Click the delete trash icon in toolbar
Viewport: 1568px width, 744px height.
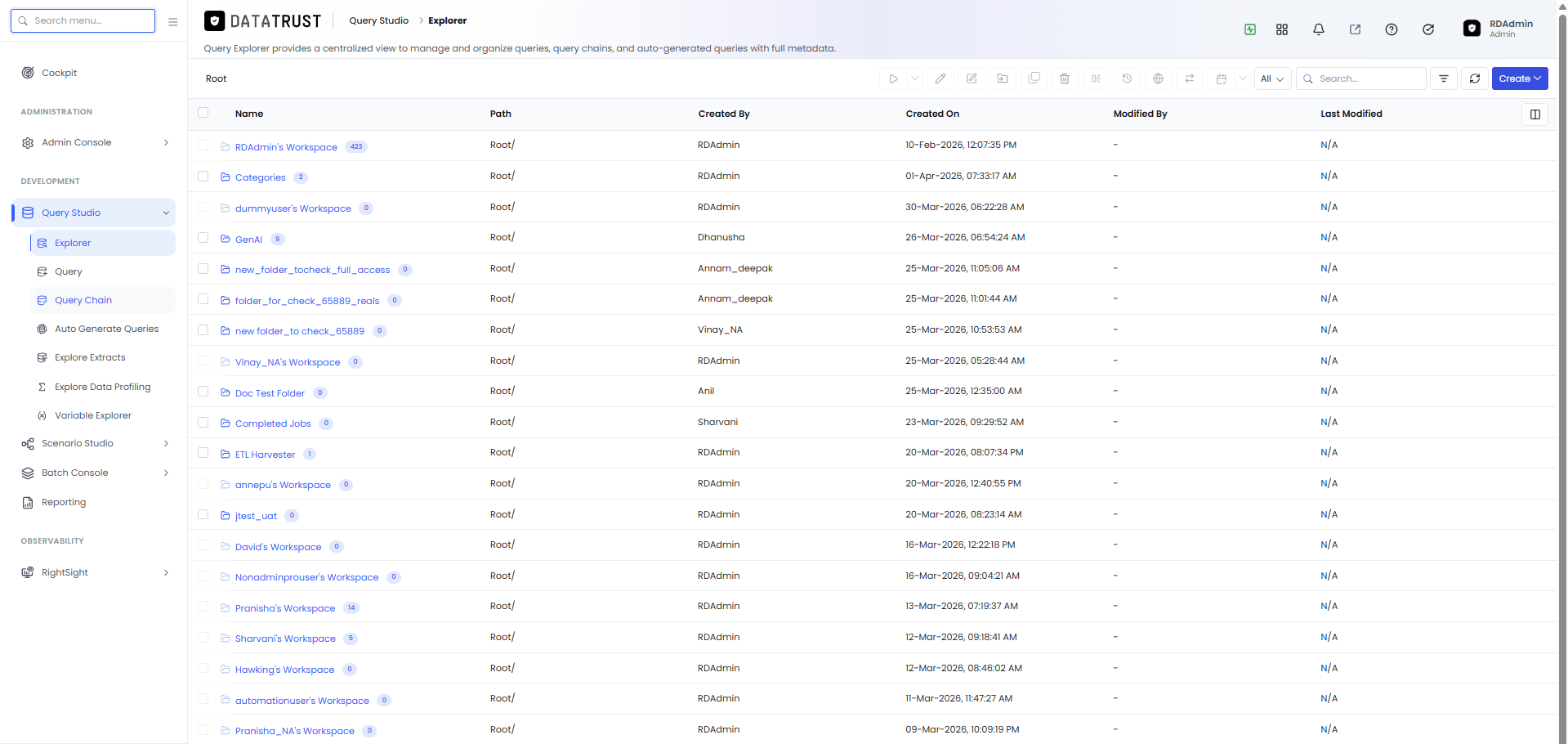(1064, 78)
